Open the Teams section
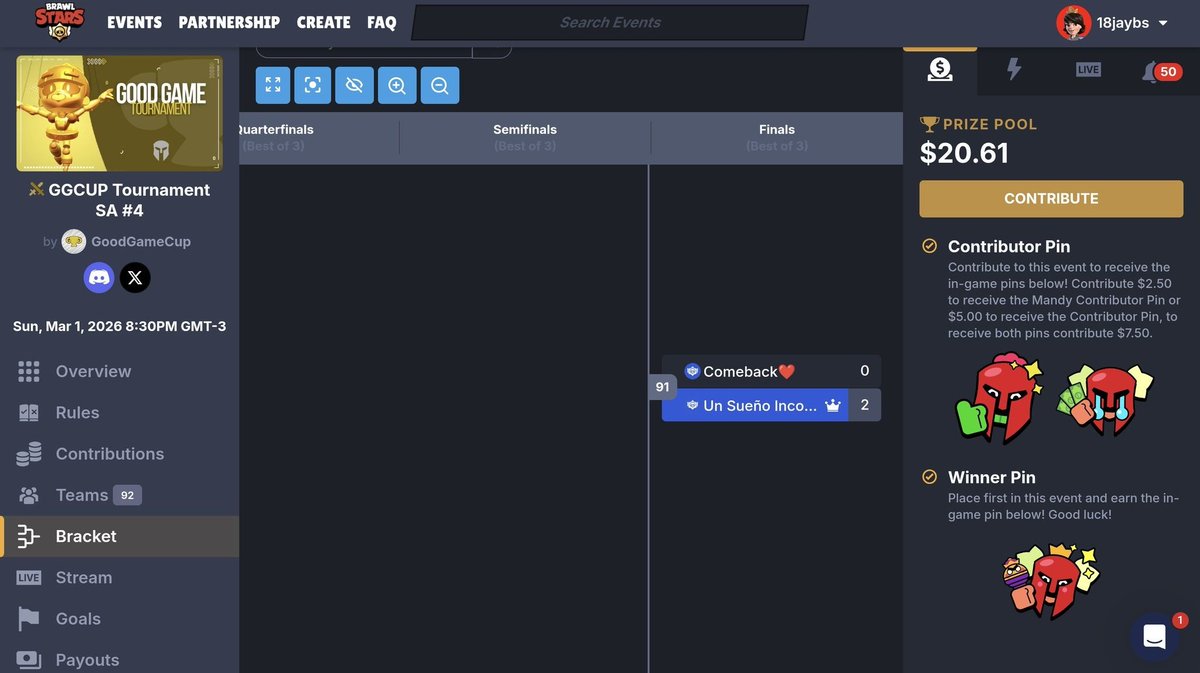The width and height of the screenshot is (1200, 673). 119,495
